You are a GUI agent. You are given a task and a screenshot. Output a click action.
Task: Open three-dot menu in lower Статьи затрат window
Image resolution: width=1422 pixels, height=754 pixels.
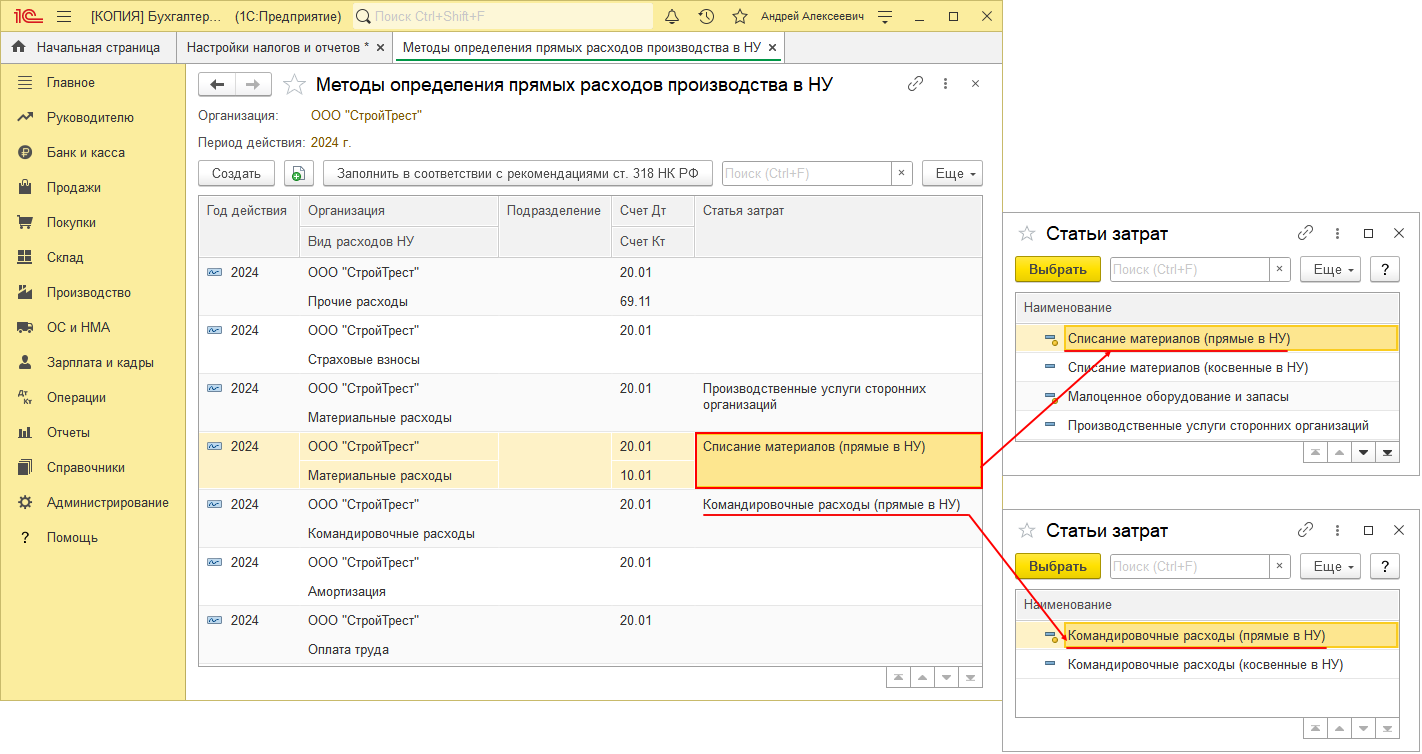tap(1337, 530)
